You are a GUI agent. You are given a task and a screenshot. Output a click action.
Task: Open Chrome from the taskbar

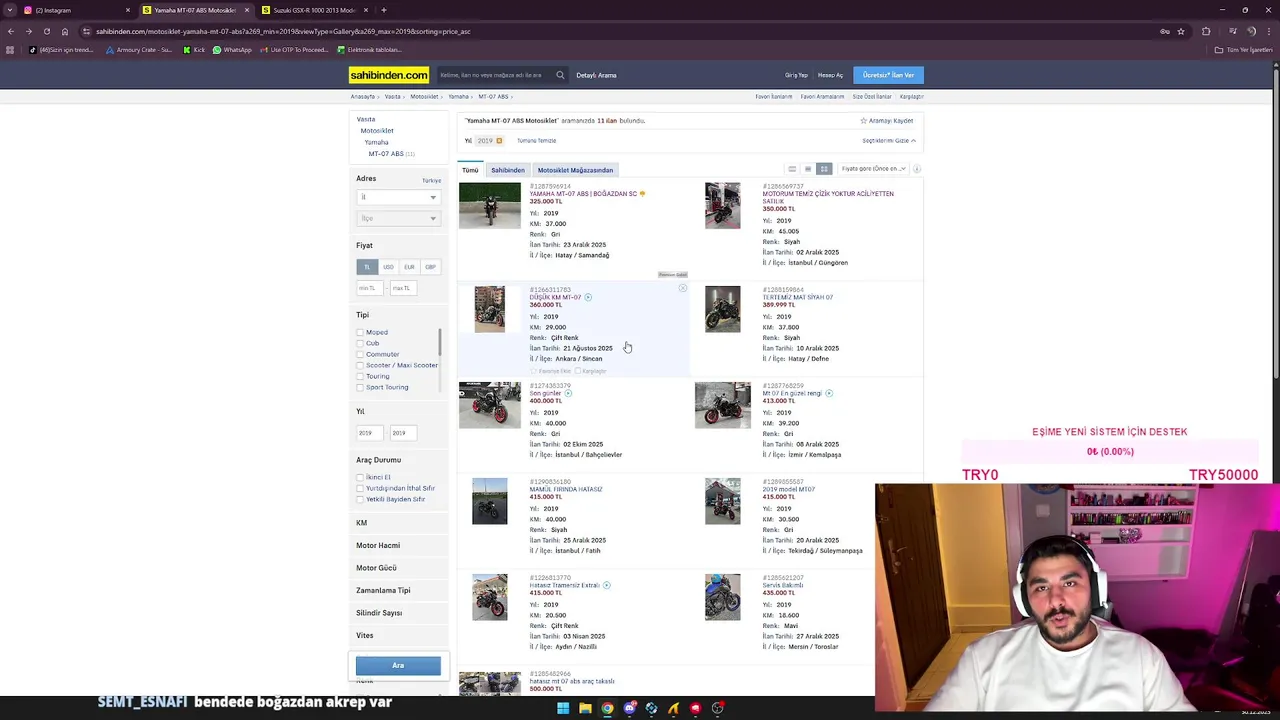coord(607,709)
